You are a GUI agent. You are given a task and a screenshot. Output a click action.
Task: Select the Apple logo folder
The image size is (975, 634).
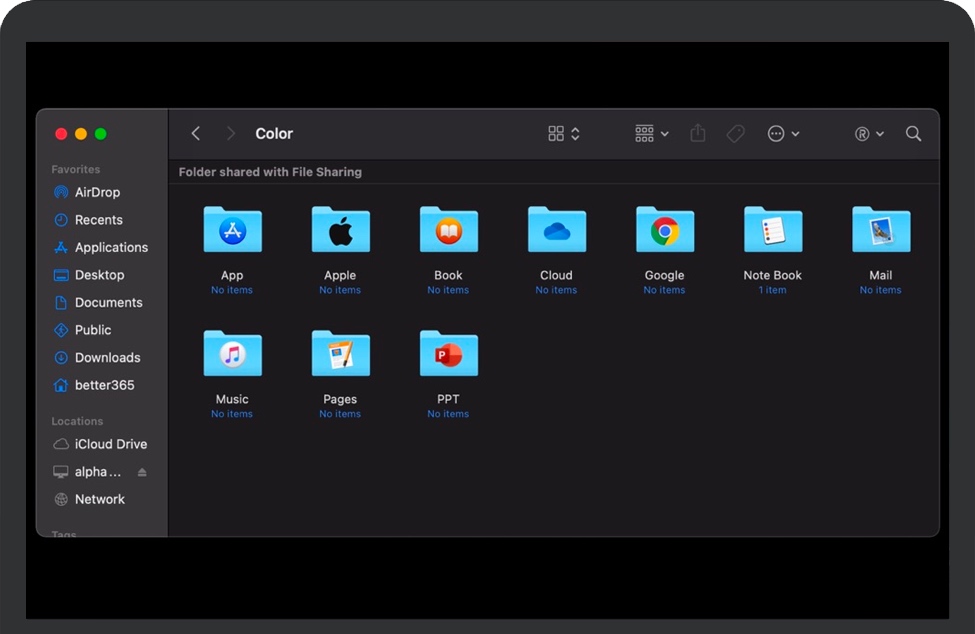tap(340, 231)
